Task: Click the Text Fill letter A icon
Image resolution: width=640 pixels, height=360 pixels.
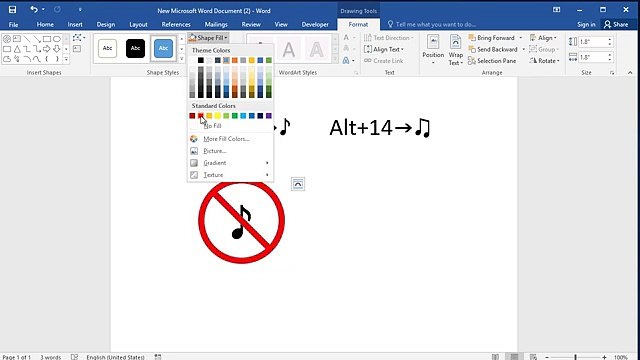Action: [x=346, y=38]
